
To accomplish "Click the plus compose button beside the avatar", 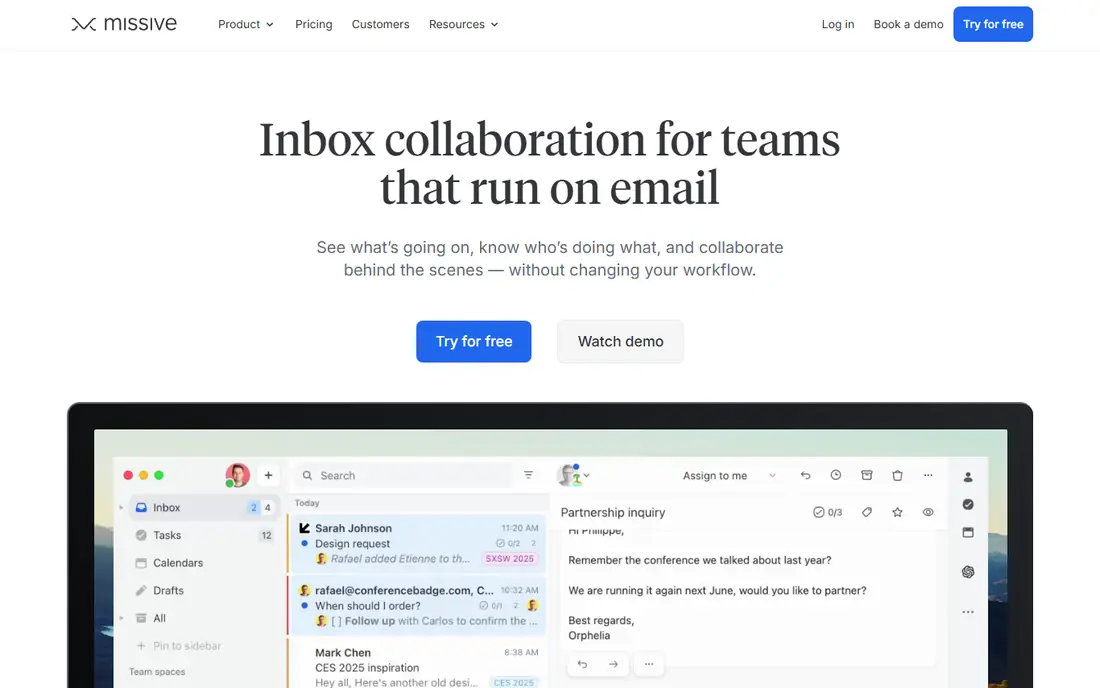I will point(268,475).
